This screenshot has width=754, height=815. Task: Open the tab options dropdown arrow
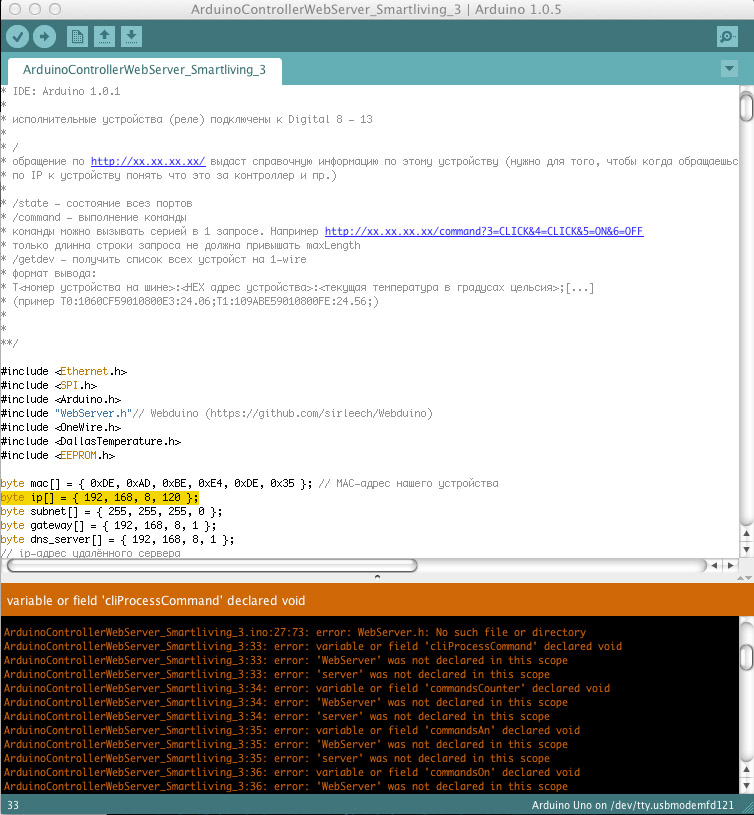pos(730,69)
